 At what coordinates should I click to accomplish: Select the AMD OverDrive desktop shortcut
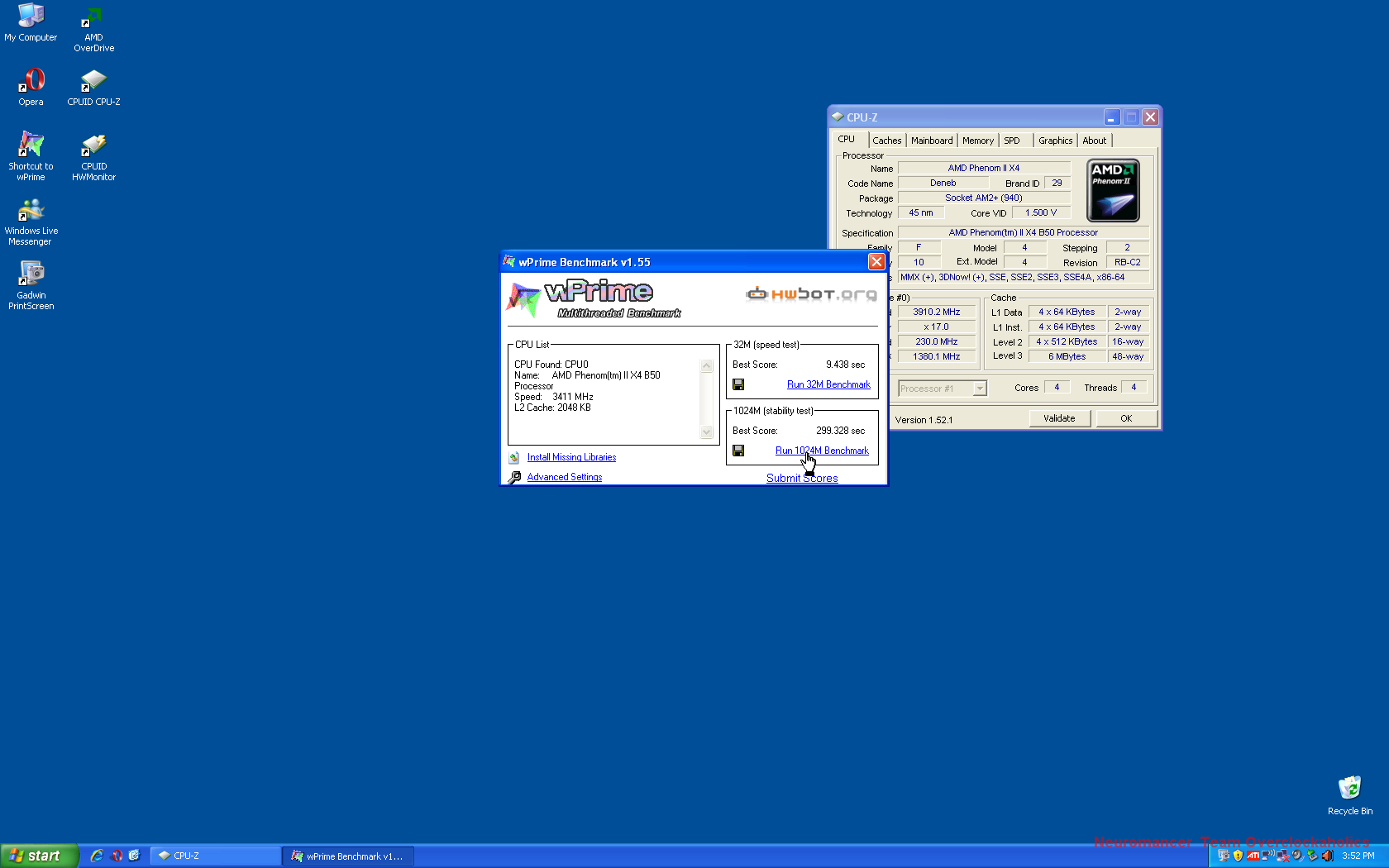[93, 30]
